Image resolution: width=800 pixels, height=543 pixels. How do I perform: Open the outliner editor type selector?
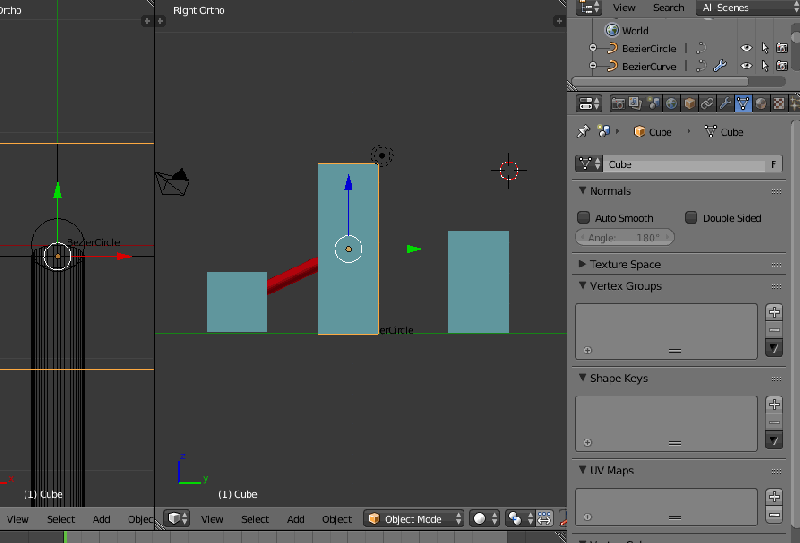pos(589,8)
